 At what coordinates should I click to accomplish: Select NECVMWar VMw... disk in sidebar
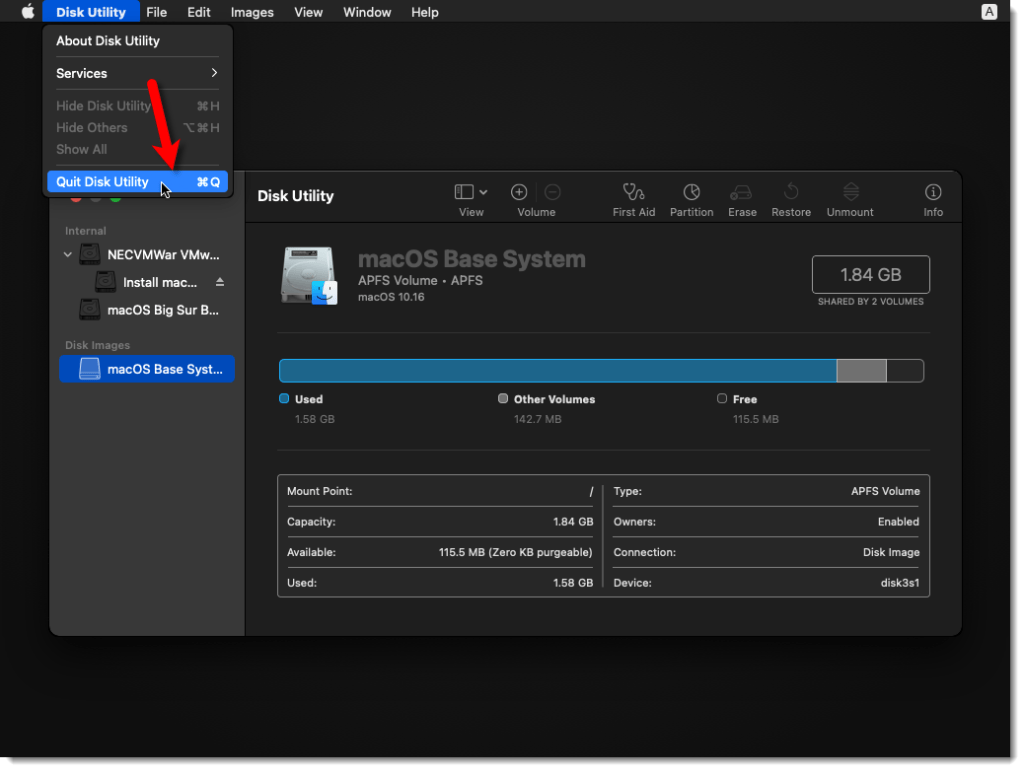[149, 255]
